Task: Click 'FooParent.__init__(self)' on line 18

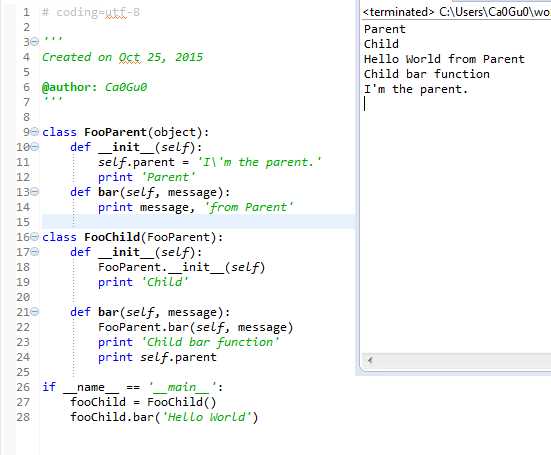Action: point(181,267)
